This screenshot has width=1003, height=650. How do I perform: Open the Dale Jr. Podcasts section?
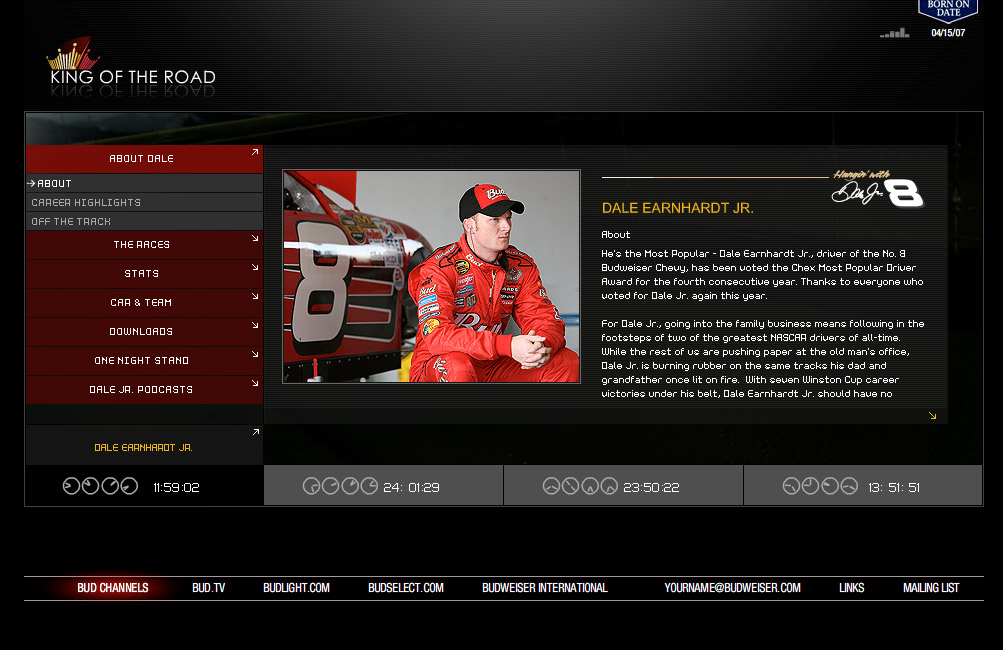[x=142, y=390]
